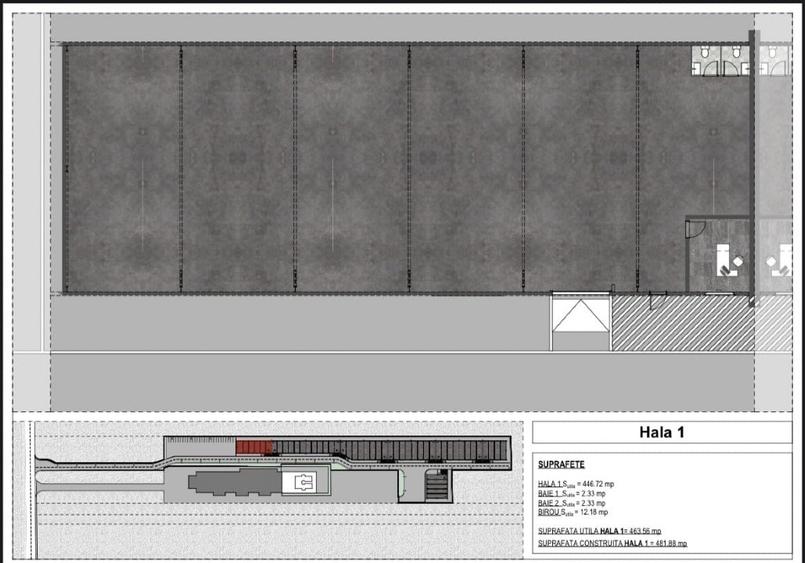Click the SUPRAFETE heading
This screenshot has height=563, width=805.
pyautogui.click(x=561, y=465)
